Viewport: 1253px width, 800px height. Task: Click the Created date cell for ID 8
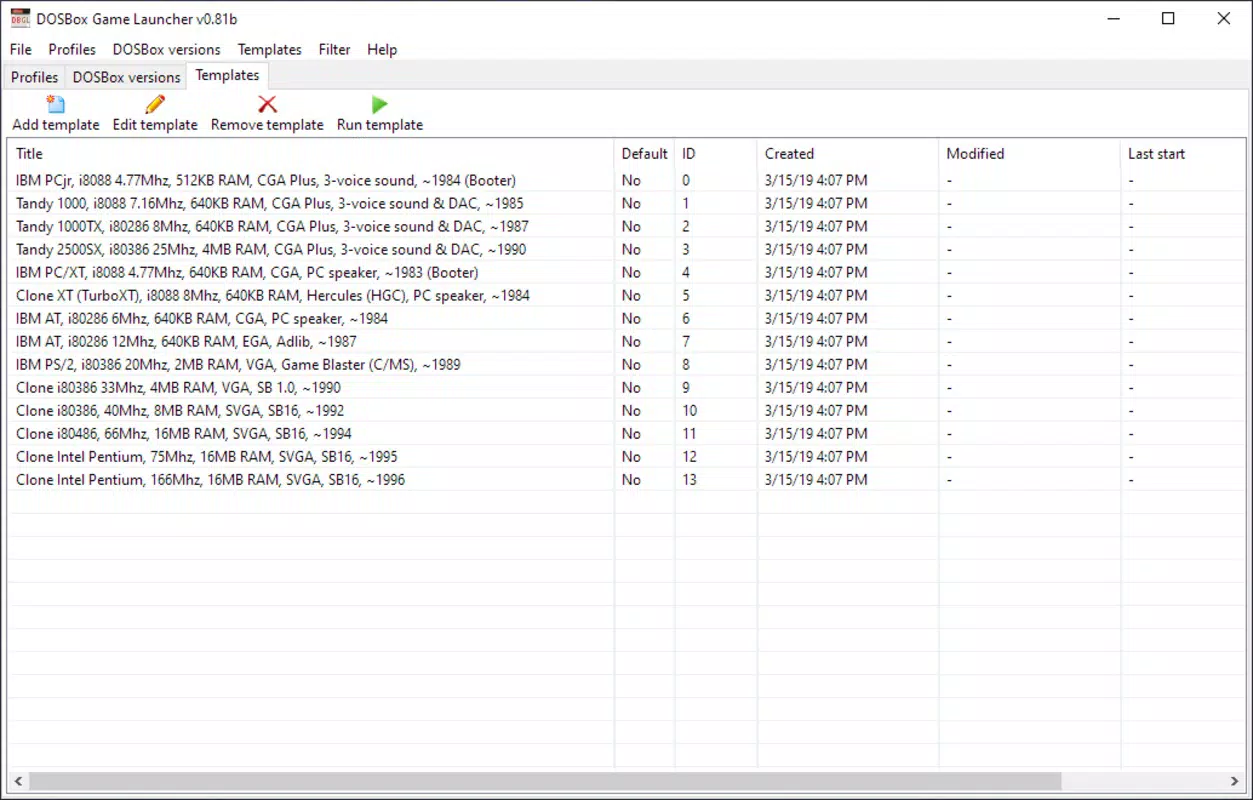(816, 364)
